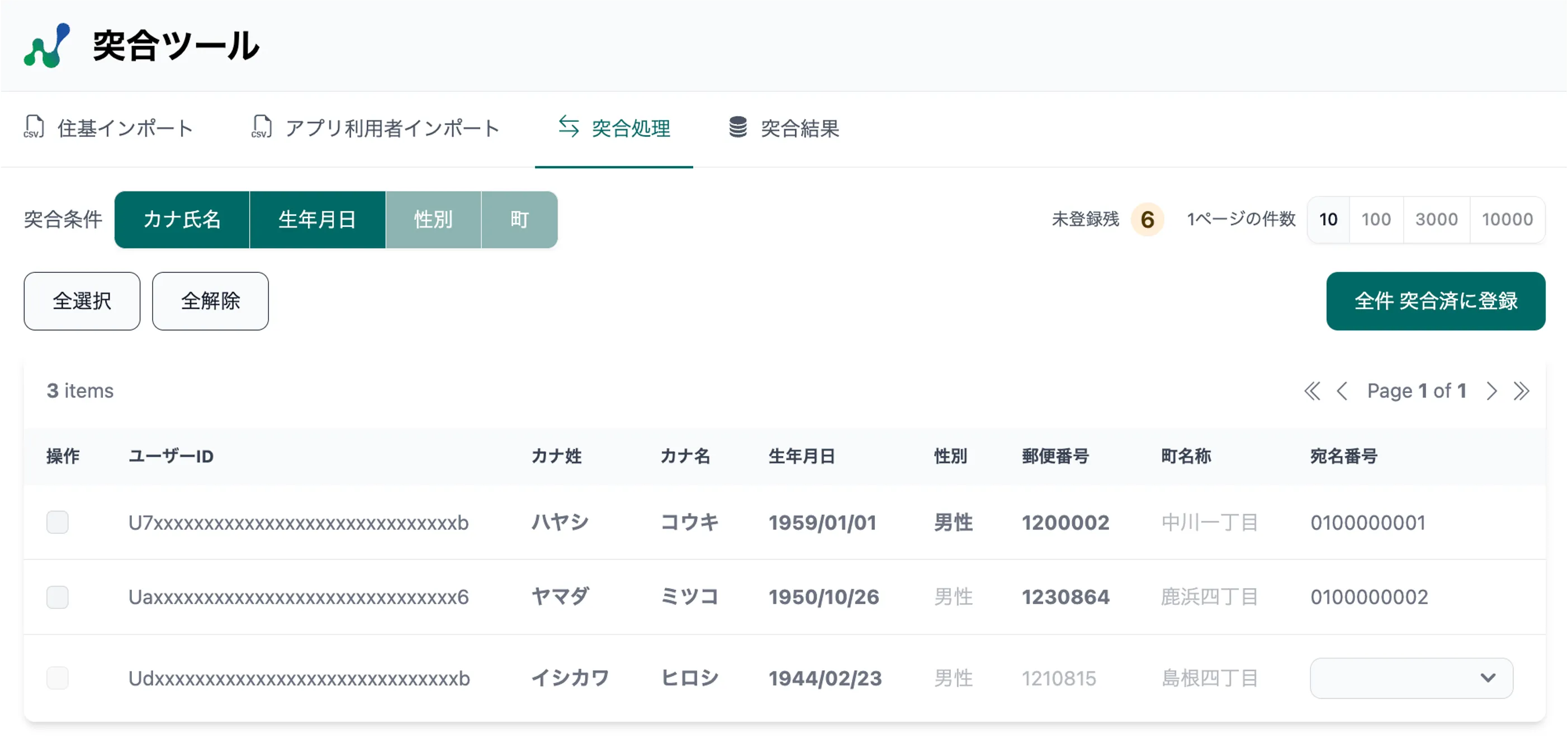
Task: Go to the next page with the right chevron
Action: tap(1491, 391)
